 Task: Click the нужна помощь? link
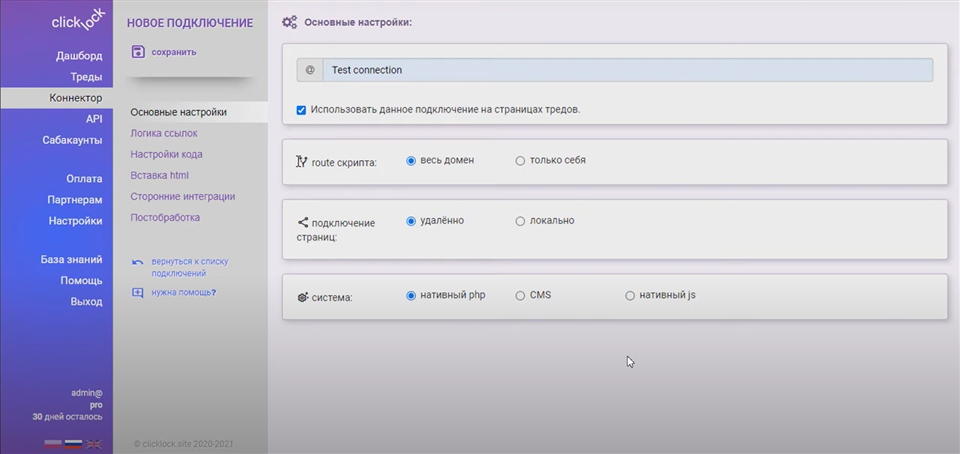[184, 293]
